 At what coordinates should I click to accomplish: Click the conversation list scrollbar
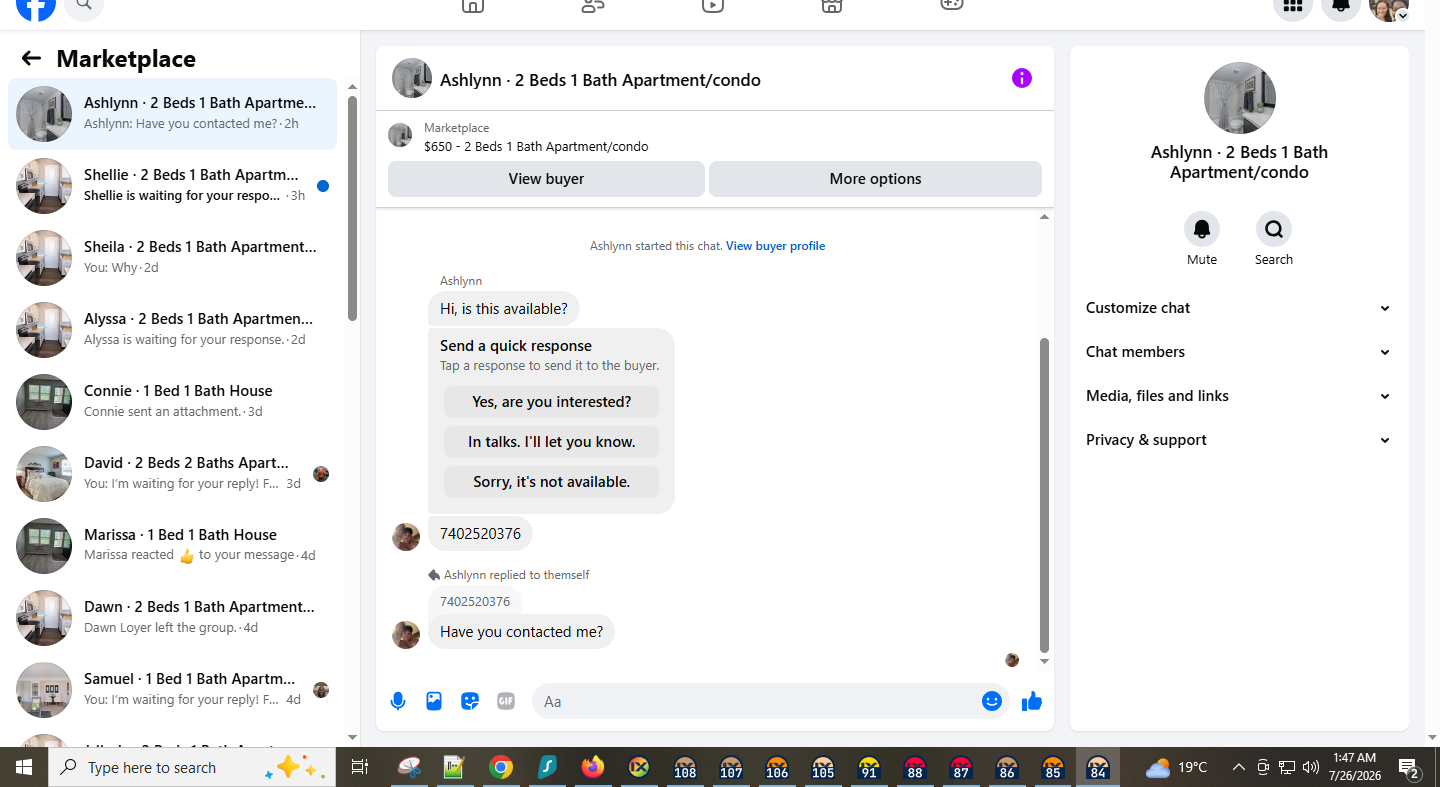[x=352, y=208]
